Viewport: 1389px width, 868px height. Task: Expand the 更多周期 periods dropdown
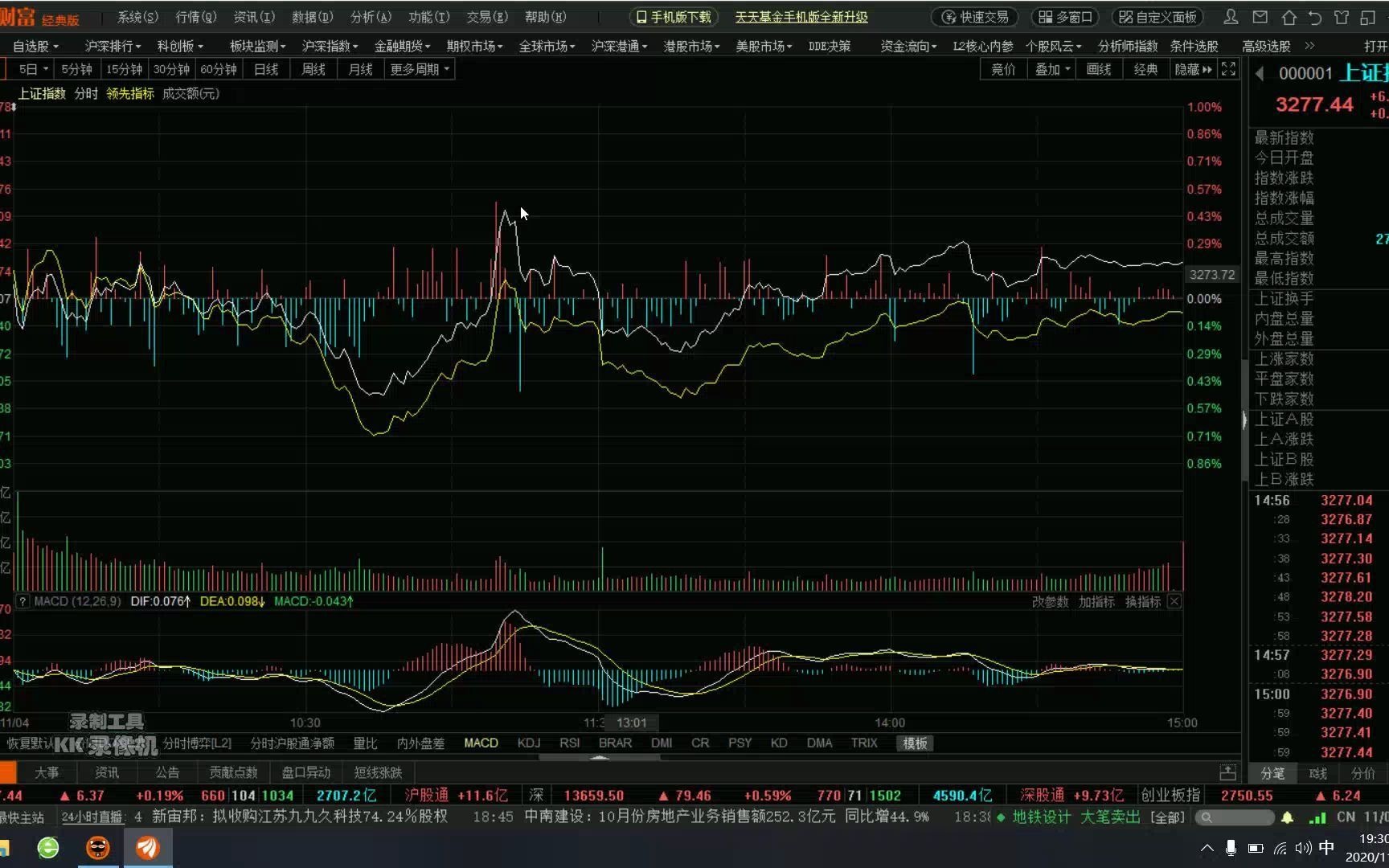tap(420, 69)
